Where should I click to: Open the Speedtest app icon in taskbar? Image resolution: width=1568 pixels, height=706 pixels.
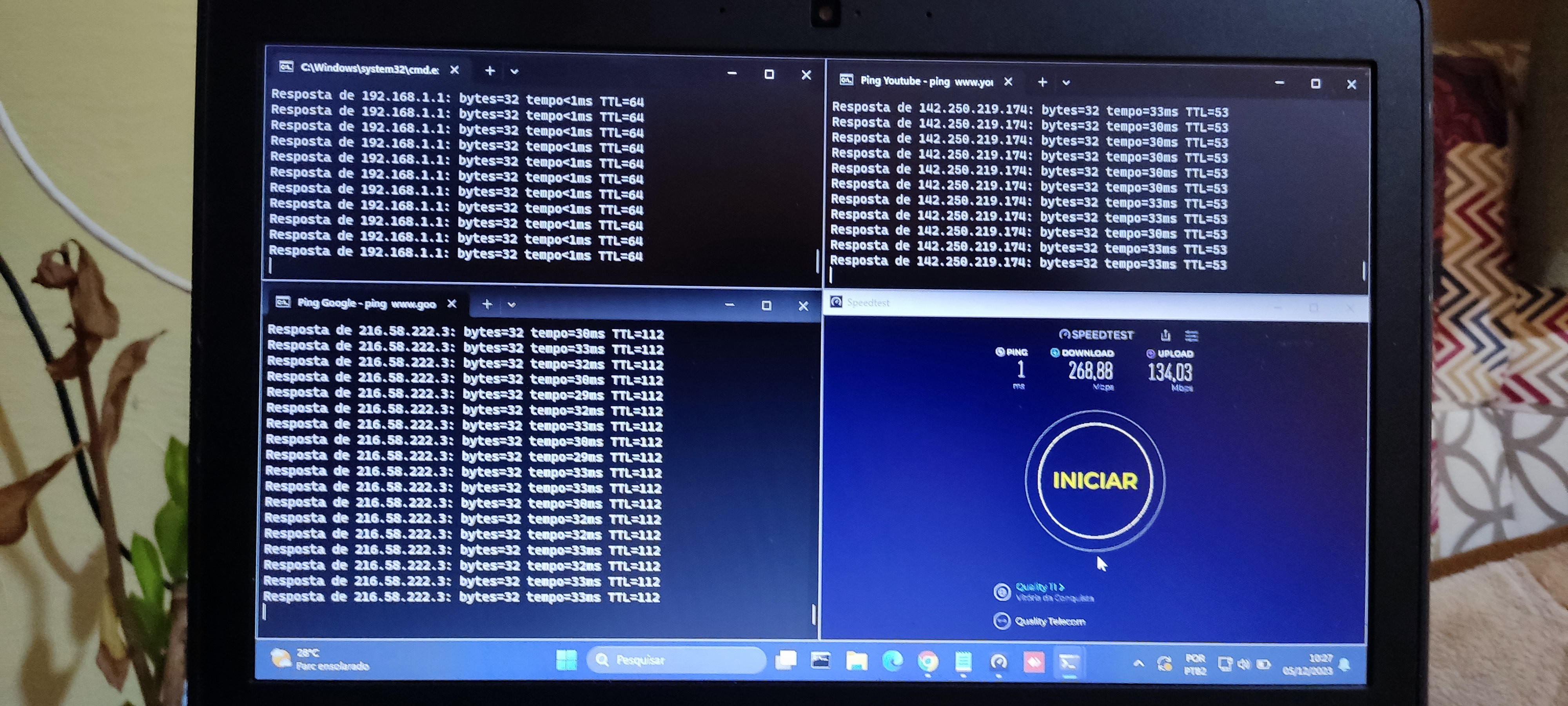coord(998,662)
